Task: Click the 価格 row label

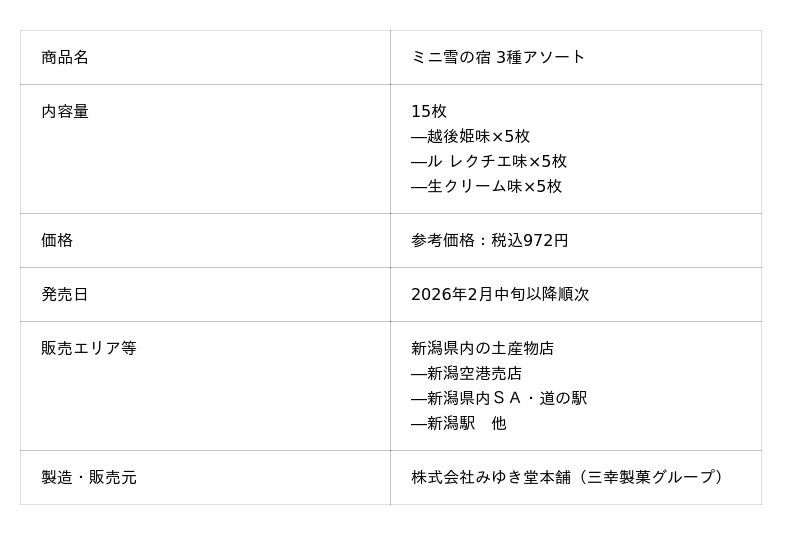Action: (57, 240)
